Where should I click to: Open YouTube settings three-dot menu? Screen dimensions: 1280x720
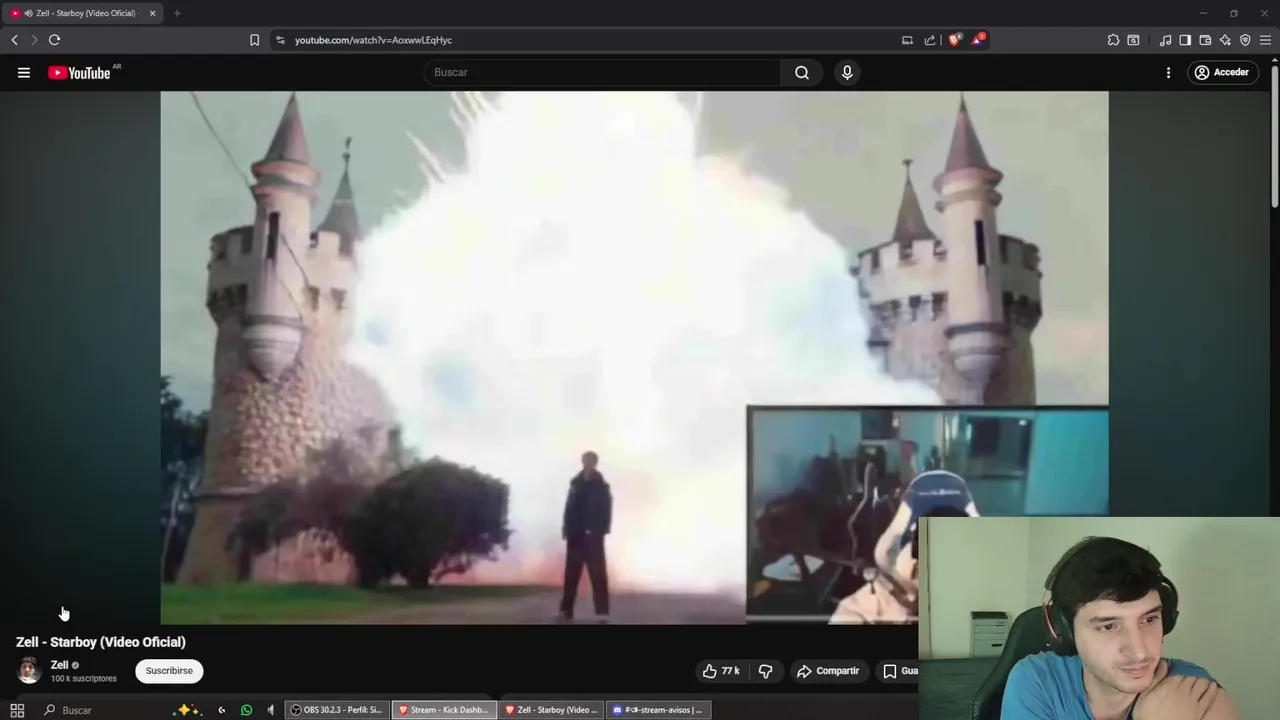[1168, 72]
